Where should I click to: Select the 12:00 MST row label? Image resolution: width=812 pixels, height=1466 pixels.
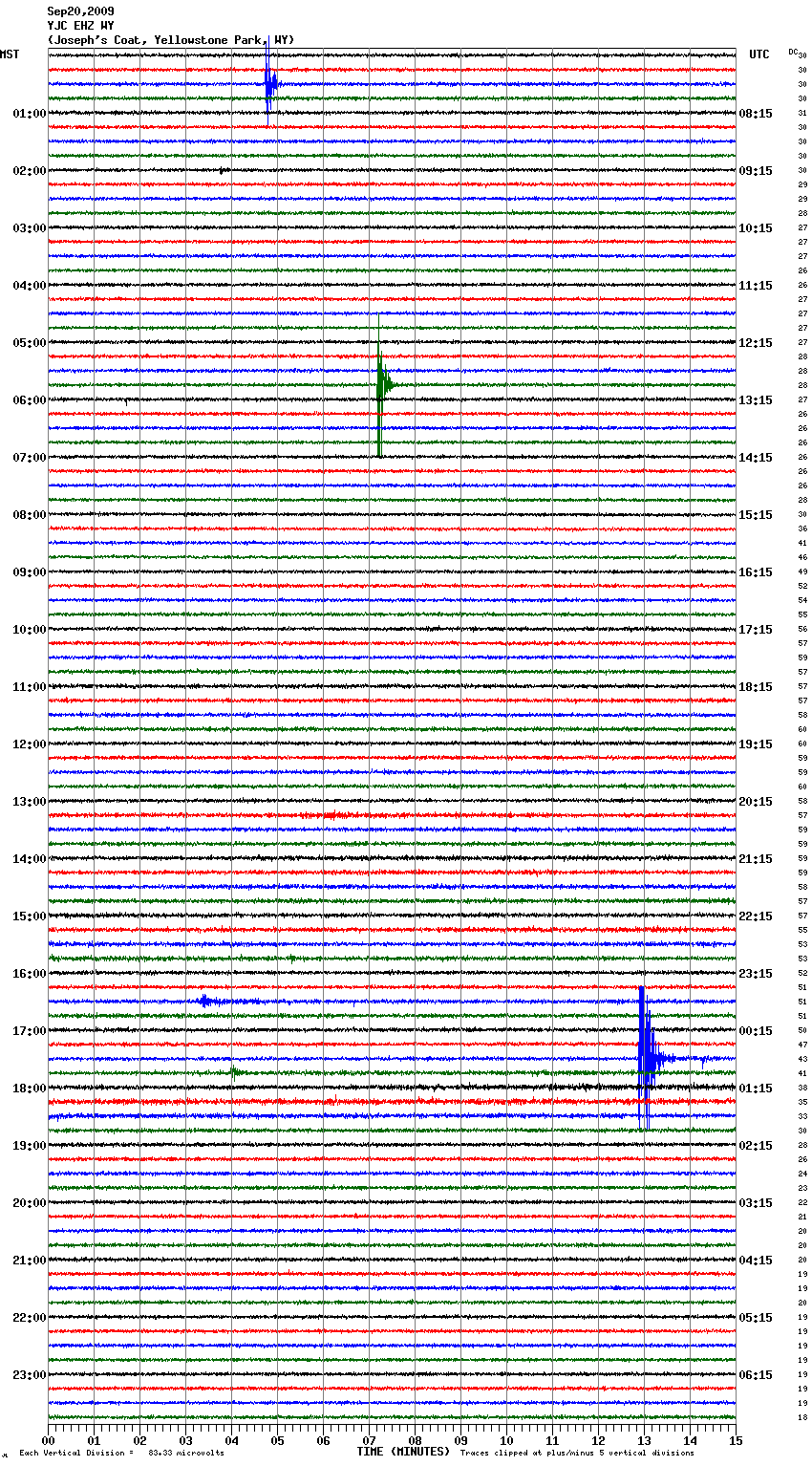(29, 744)
